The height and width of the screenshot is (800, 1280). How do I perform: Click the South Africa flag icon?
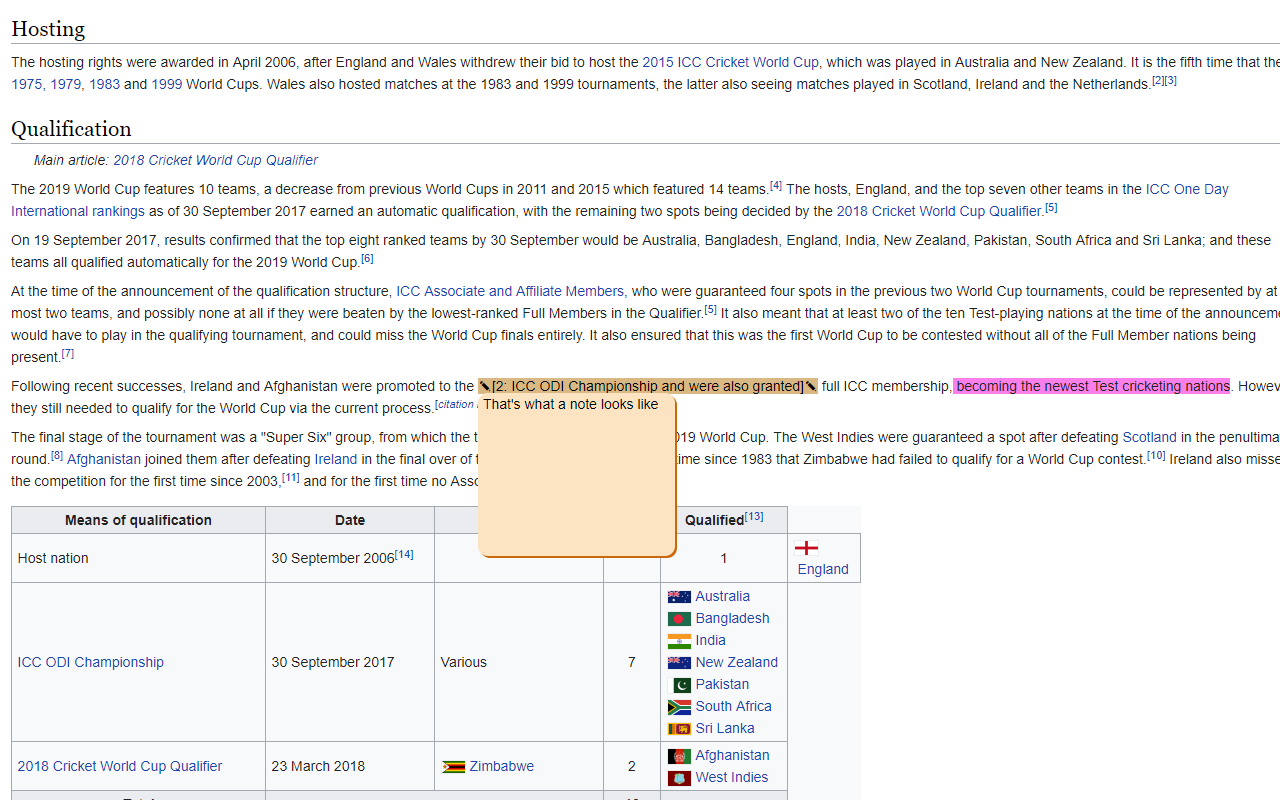tap(679, 707)
